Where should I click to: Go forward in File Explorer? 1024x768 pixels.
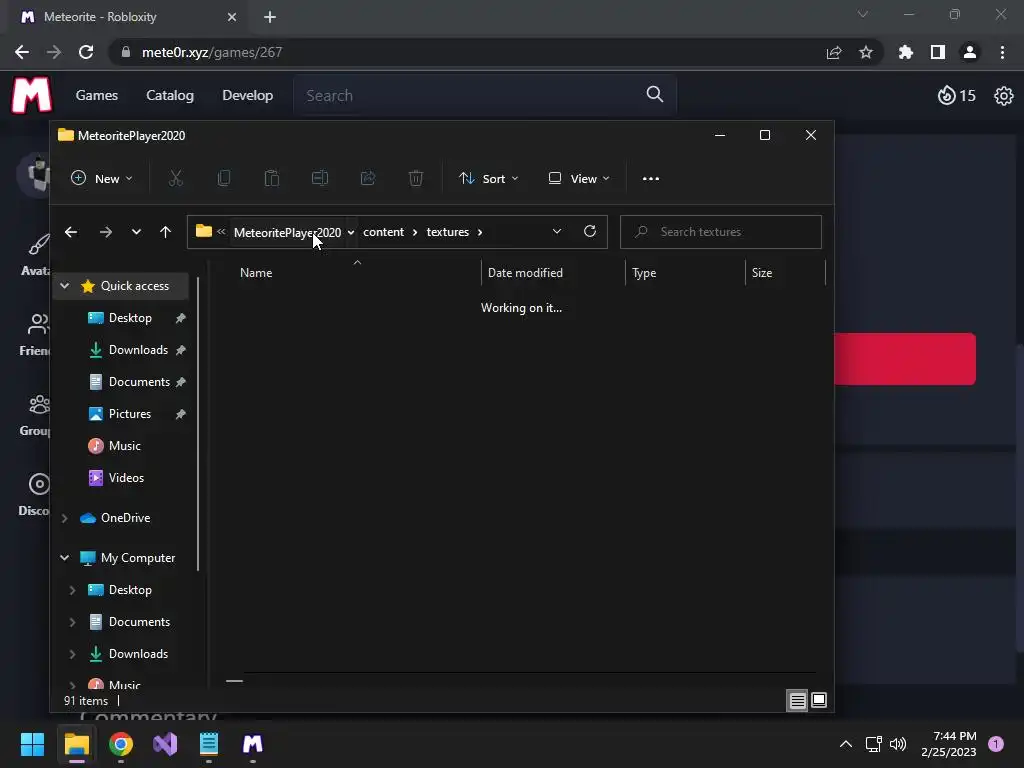(106, 232)
